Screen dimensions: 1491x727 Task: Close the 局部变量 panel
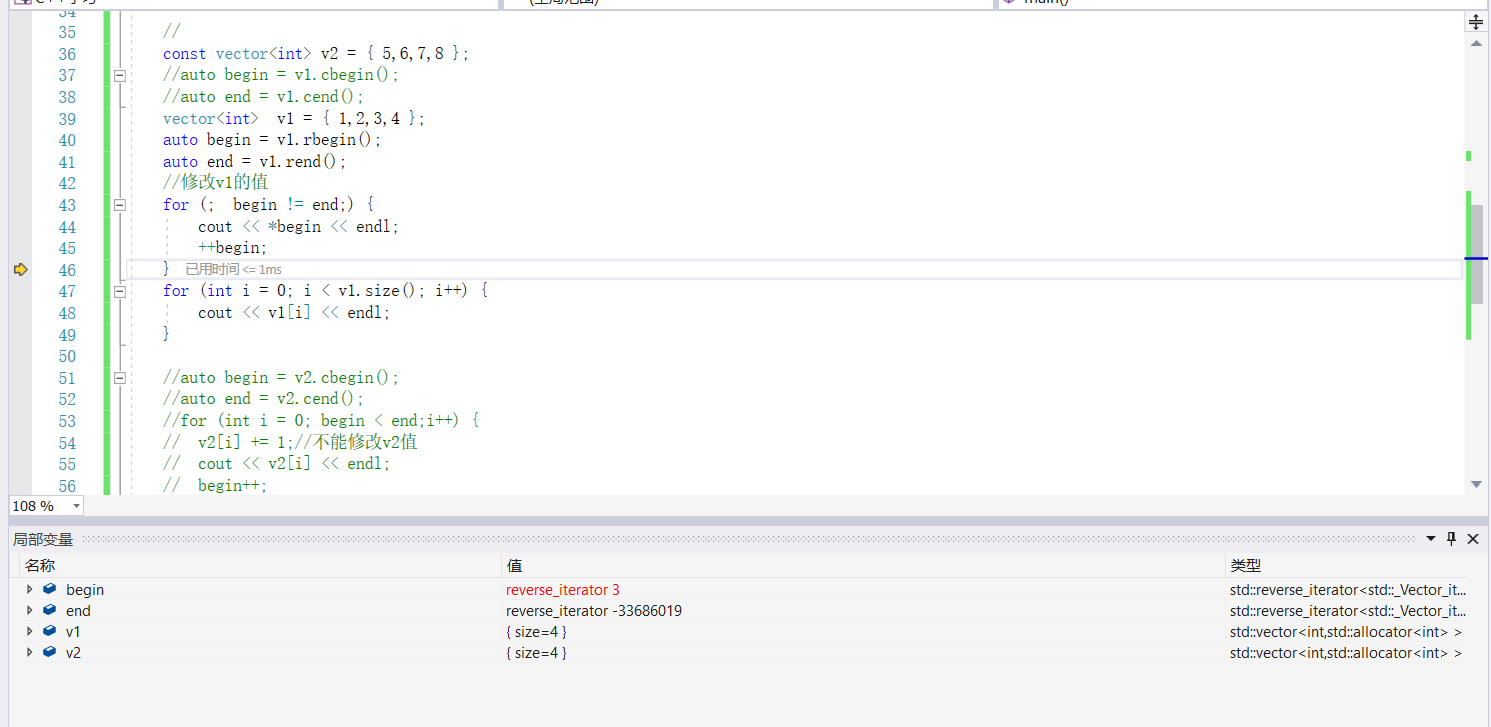[1473, 539]
